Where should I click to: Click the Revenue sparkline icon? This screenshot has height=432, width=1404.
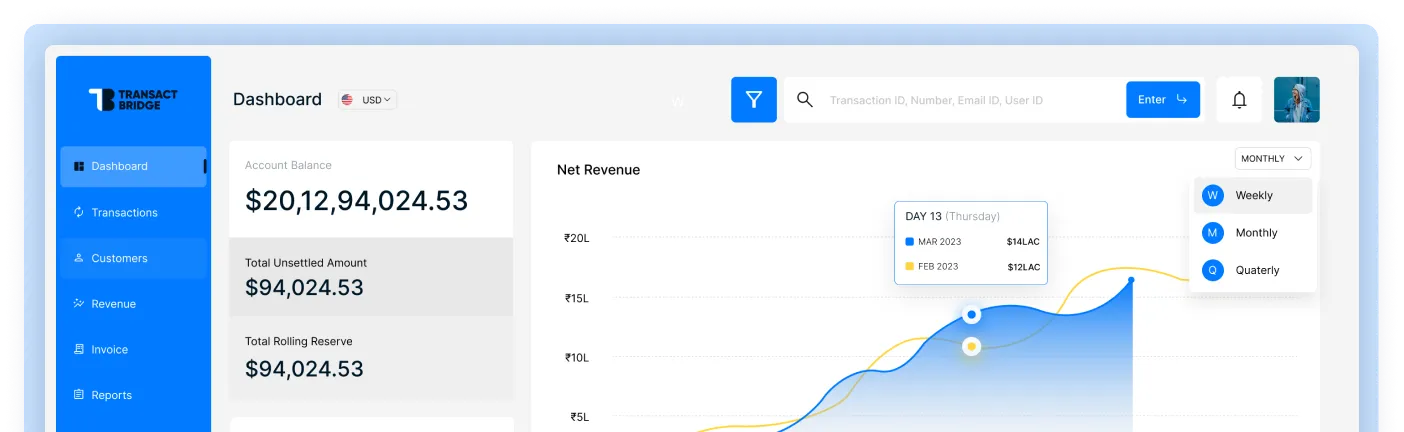79,303
